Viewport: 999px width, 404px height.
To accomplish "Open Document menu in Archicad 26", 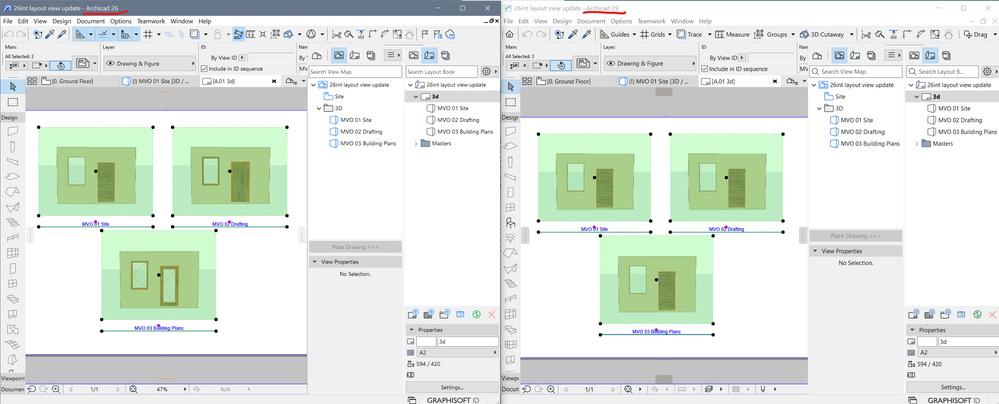I will pyautogui.click(x=90, y=21).
